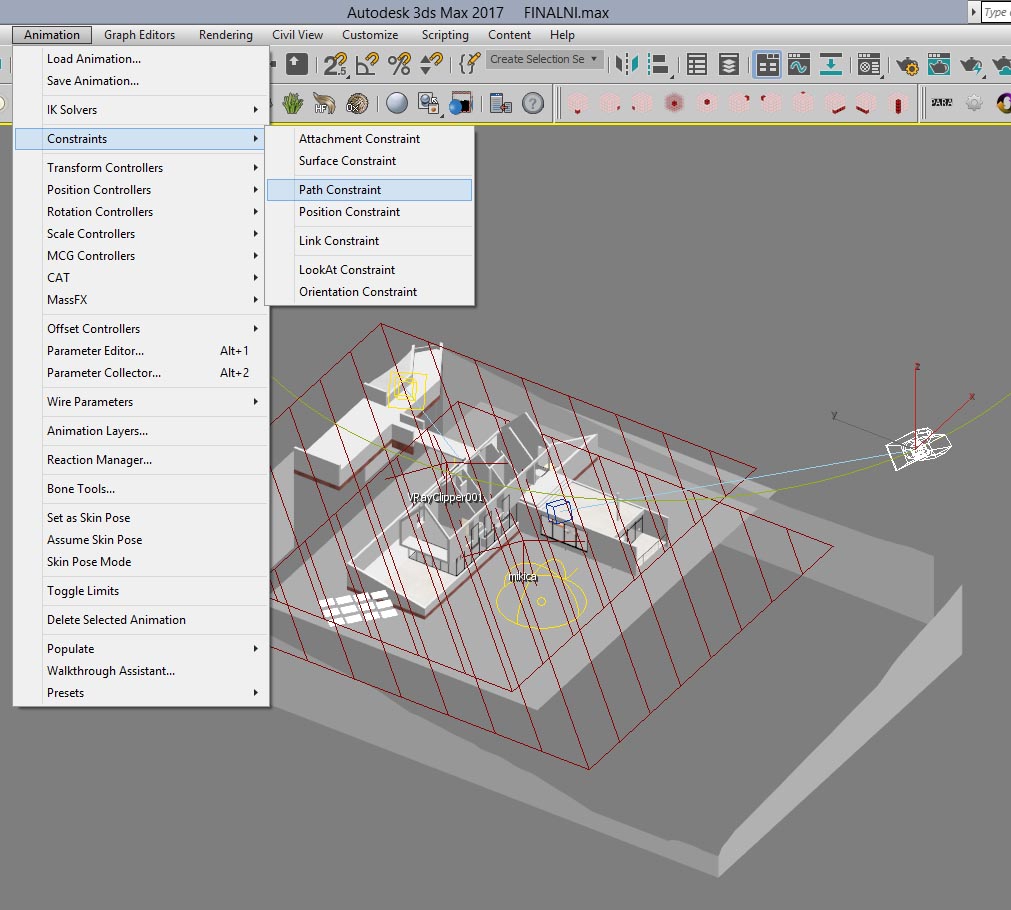Click the question mark help icon
The height and width of the screenshot is (910, 1011).
tap(533, 103)
